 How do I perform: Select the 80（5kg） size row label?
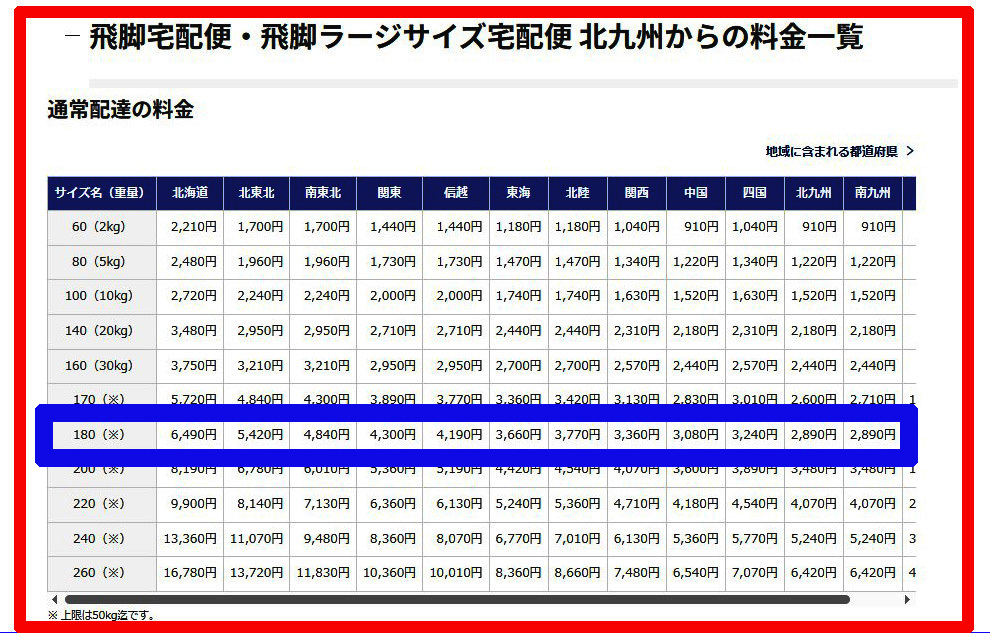tap(102, 262)
